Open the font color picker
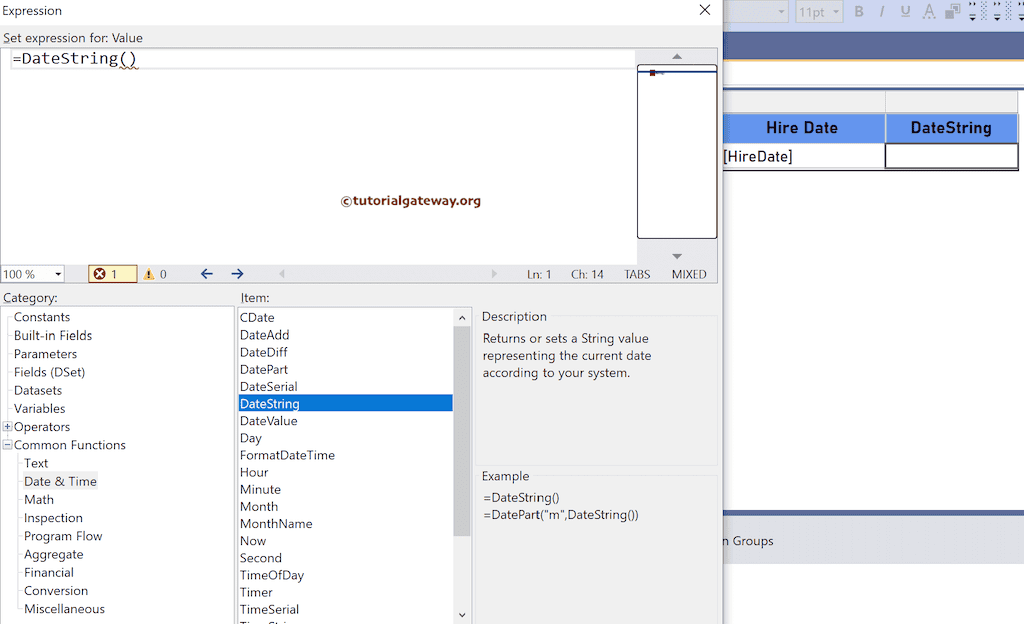The height and width of the screenshot is (624, 1024). tap(928, 11)
